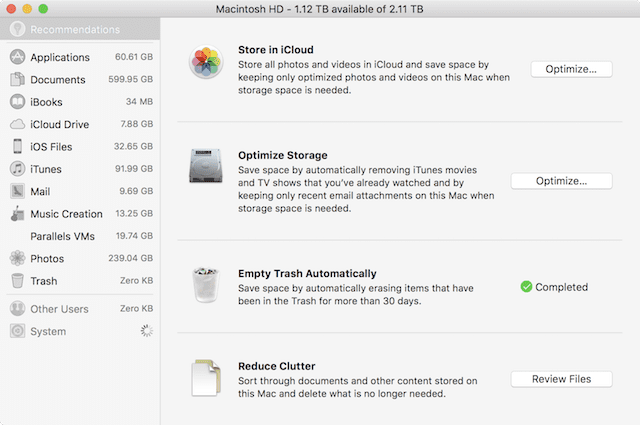Open the Other Users category

click(x=61, y=309)
